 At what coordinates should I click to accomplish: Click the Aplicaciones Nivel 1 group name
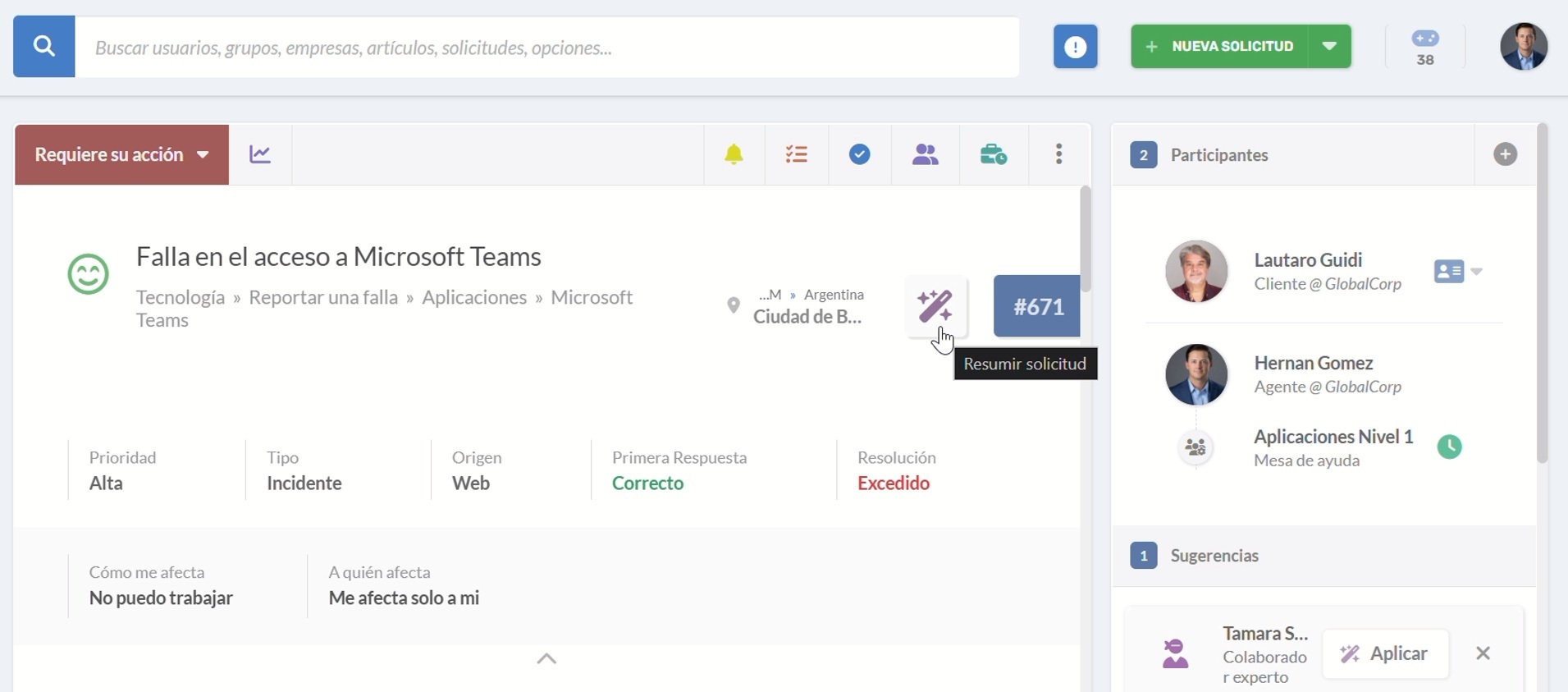(x=1333, y=437)
